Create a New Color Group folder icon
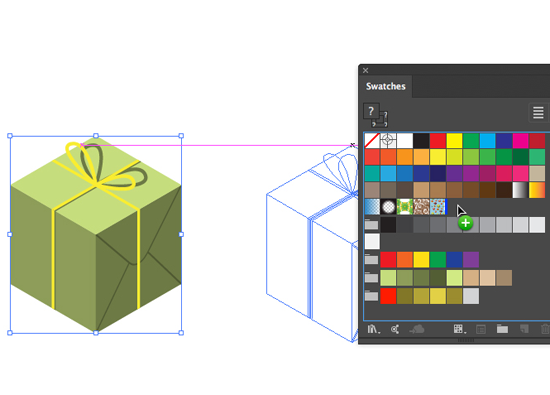 click(x=502, y=329)
